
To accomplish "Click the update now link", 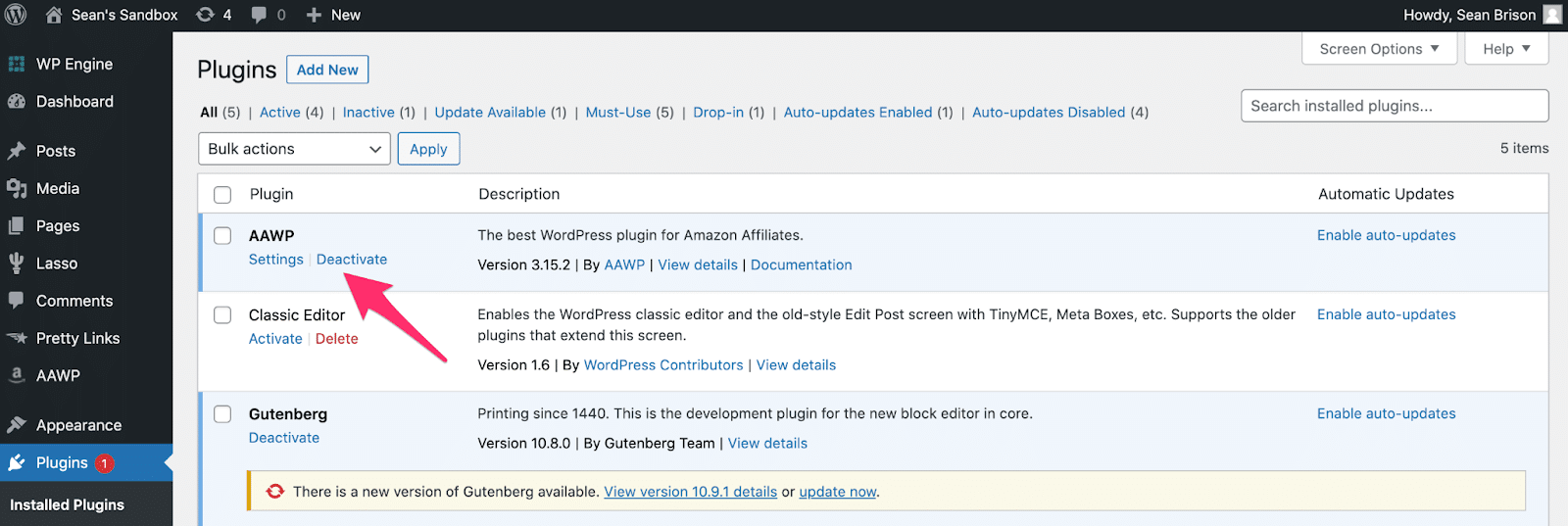I will [838, 492].
